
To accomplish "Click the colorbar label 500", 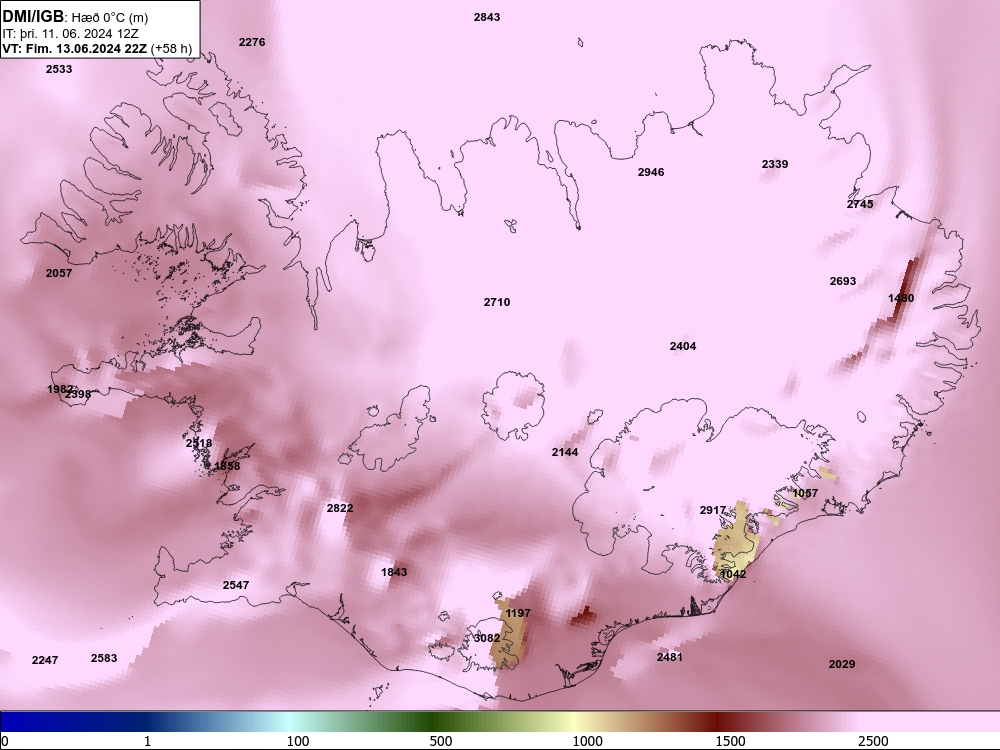I will pos(441,741).
